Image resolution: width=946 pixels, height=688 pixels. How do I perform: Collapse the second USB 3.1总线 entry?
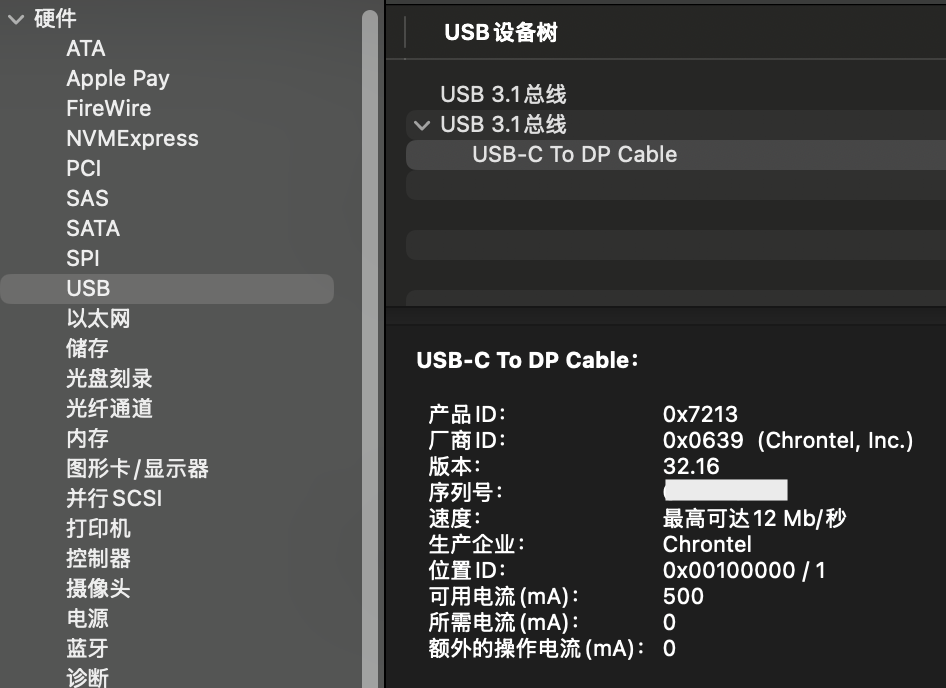point(420,125)
